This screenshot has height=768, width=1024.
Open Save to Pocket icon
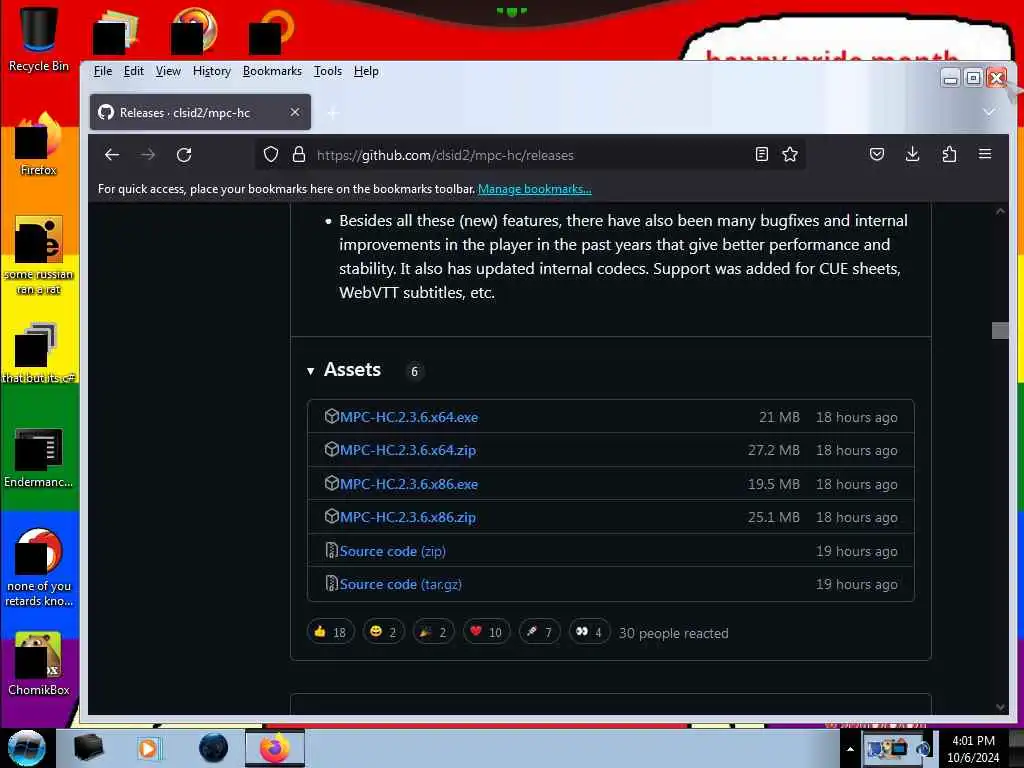[x=876, y=154]
